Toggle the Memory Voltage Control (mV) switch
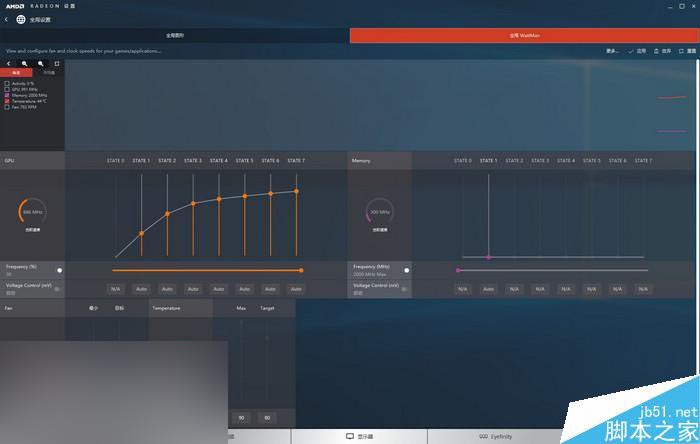 404,289
